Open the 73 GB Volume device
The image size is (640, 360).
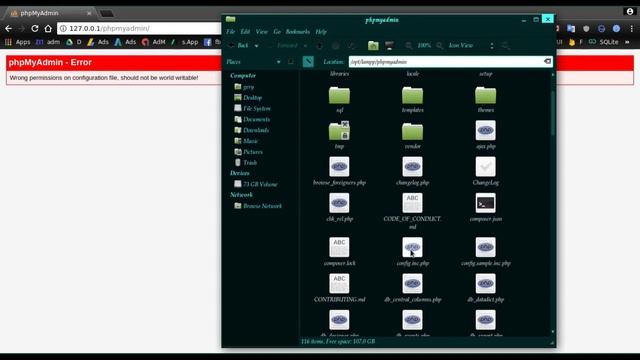pyautogui.click(x=256, y=184)
